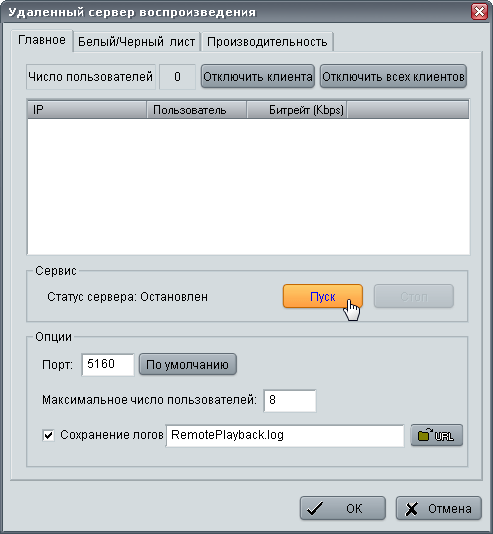Click into the Порт input field
The image size is (493, 534).
pyautogui.click(x=108, y=364)
